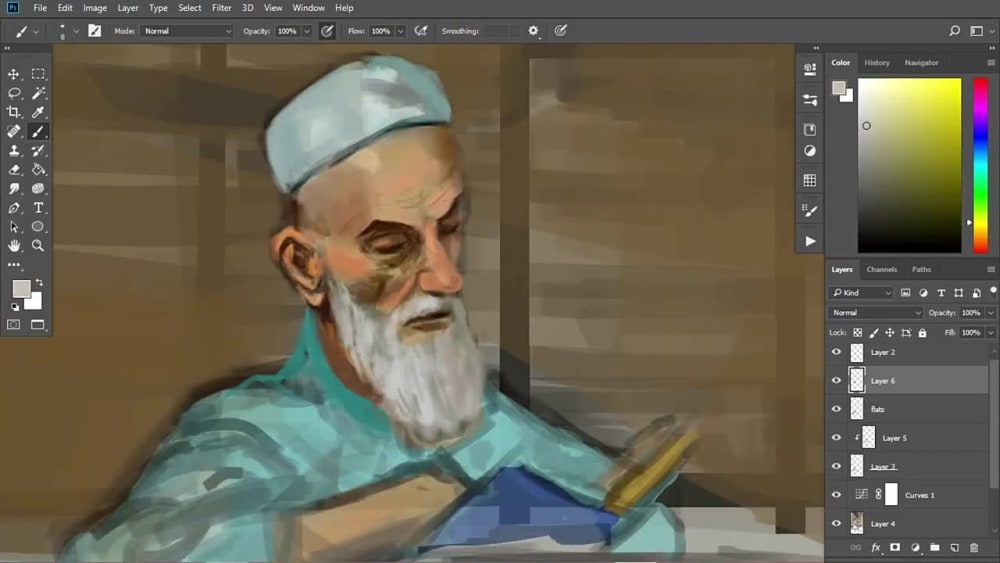Hide the flats layer
The height and width of the screenshot is (563, 1000).
836,409
